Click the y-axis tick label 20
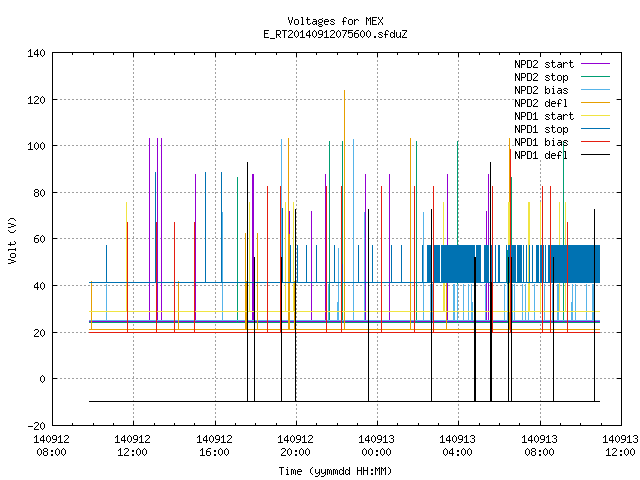The image size is (640, 480). [x=39, y=333]
